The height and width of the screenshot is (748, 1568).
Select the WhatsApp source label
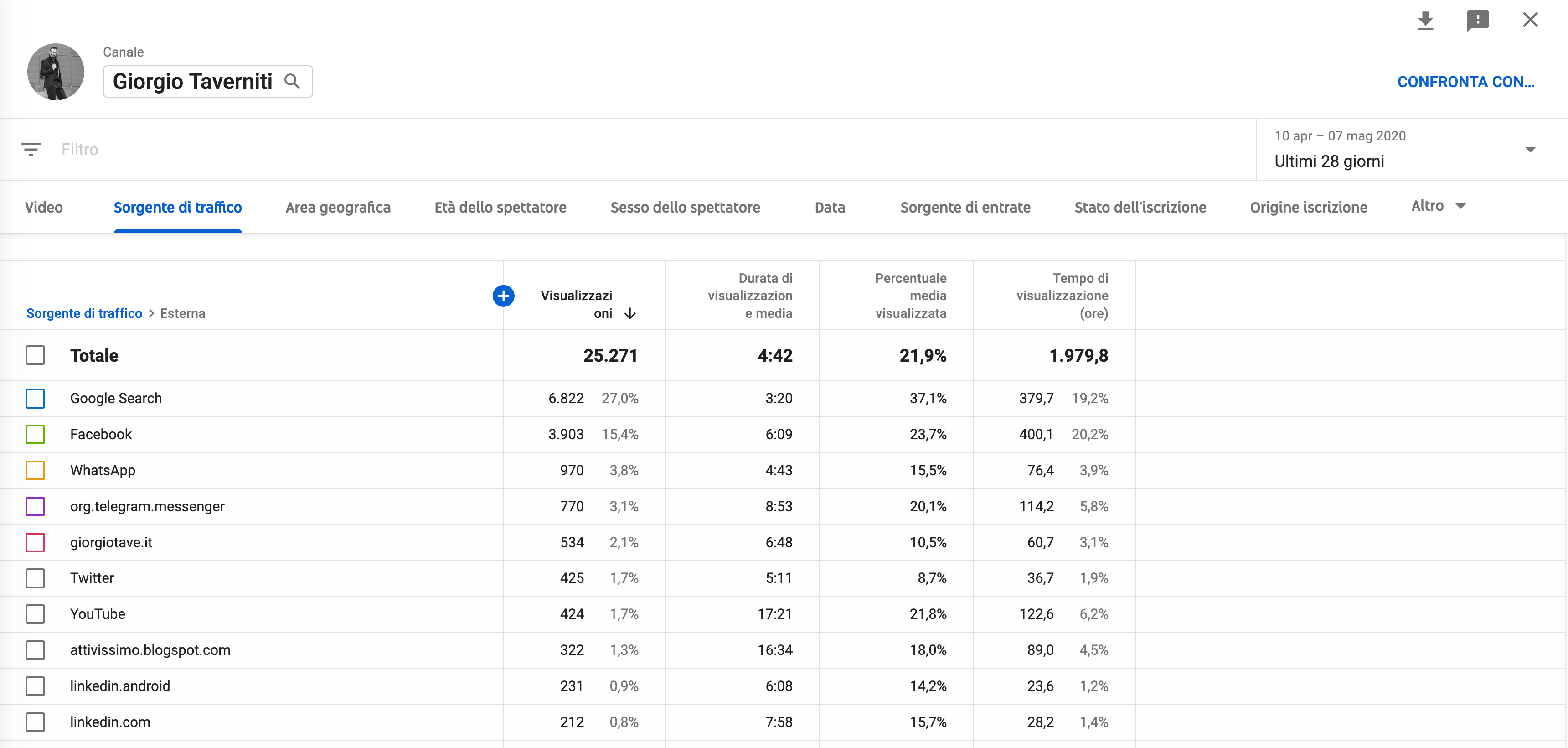[x=102, y=470]
